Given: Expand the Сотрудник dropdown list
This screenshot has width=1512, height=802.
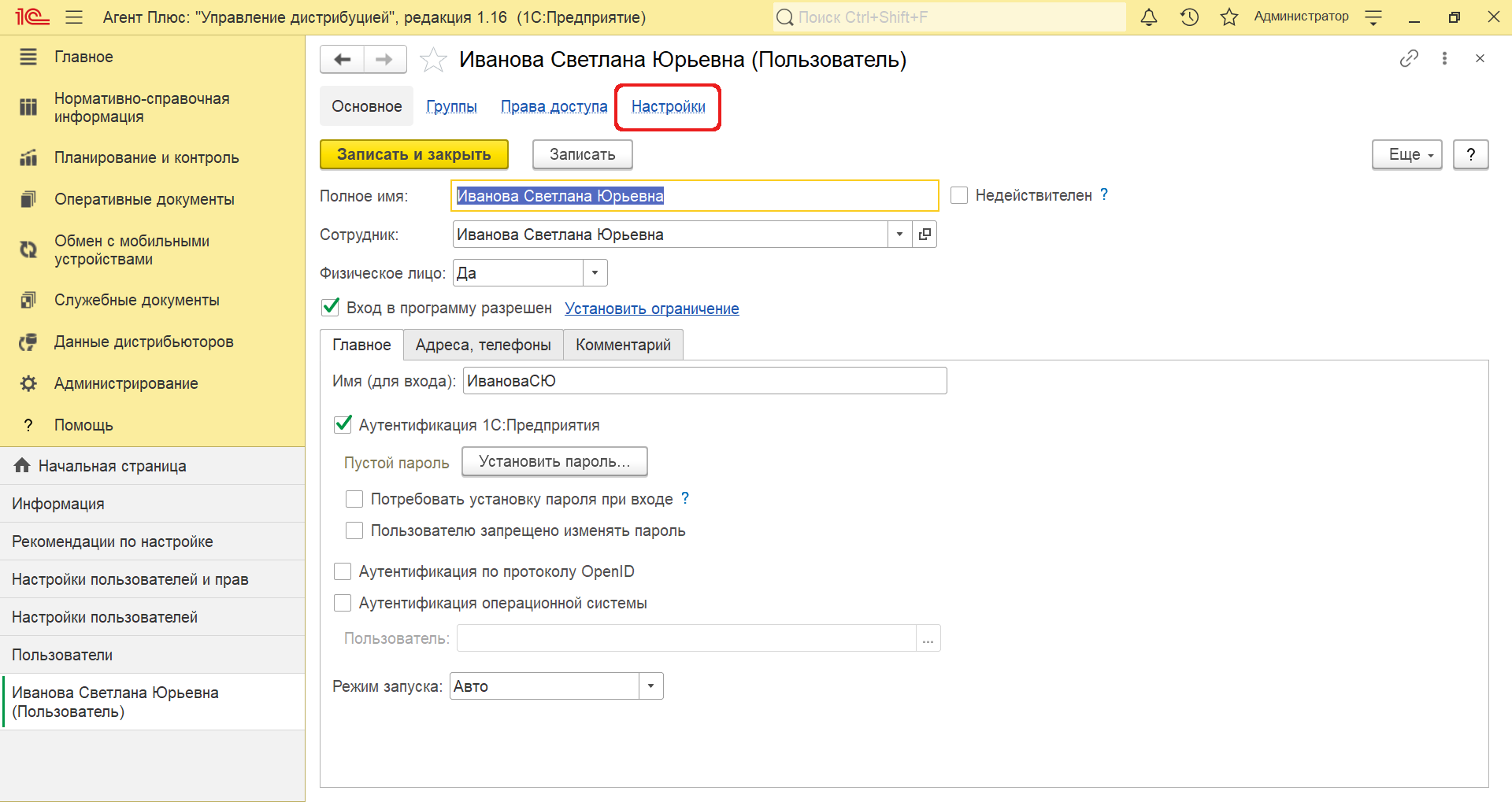Looking at the screenshot, I should click(x=899, y=234).
